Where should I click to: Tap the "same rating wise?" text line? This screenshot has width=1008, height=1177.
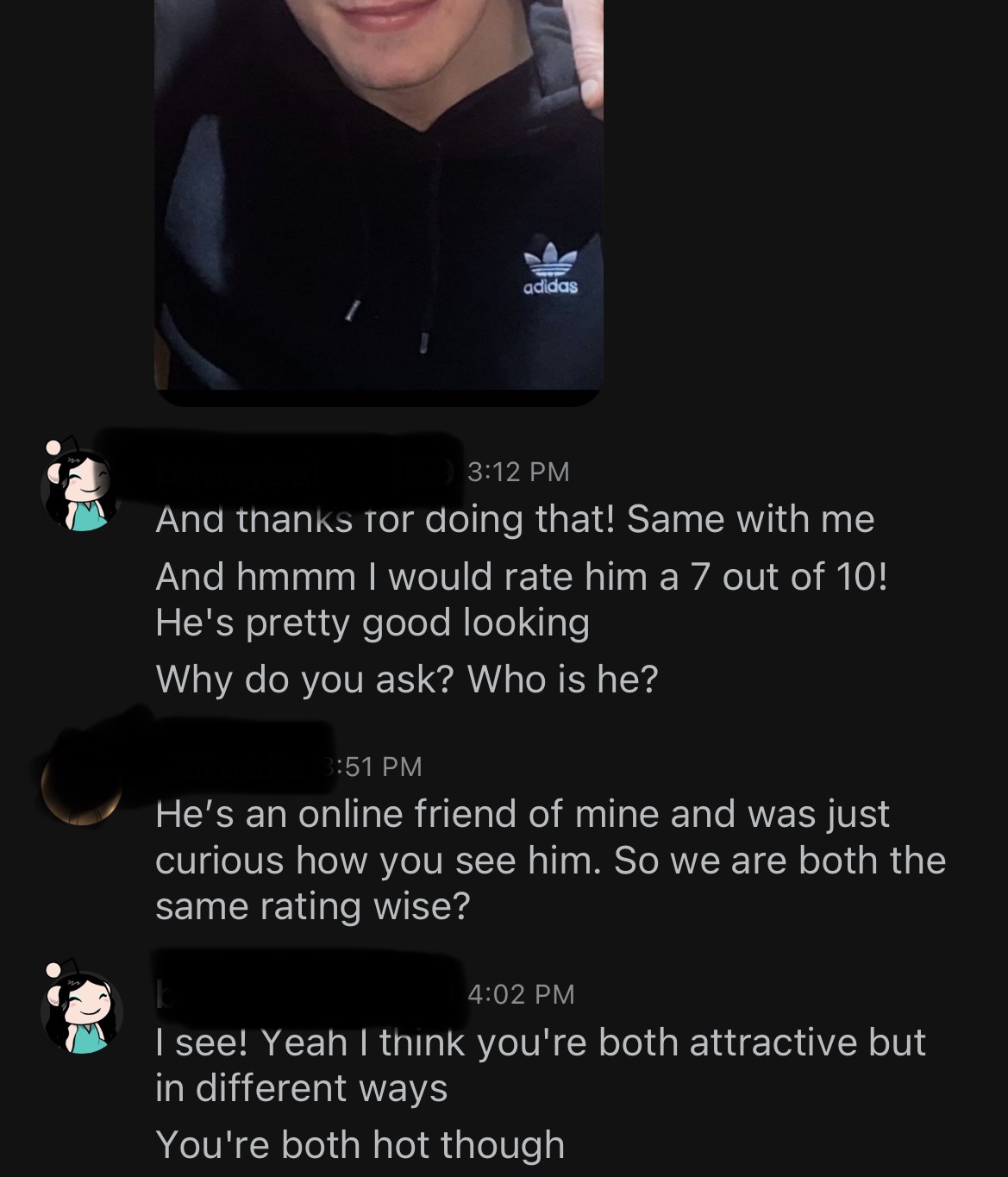tap(313, 906)
